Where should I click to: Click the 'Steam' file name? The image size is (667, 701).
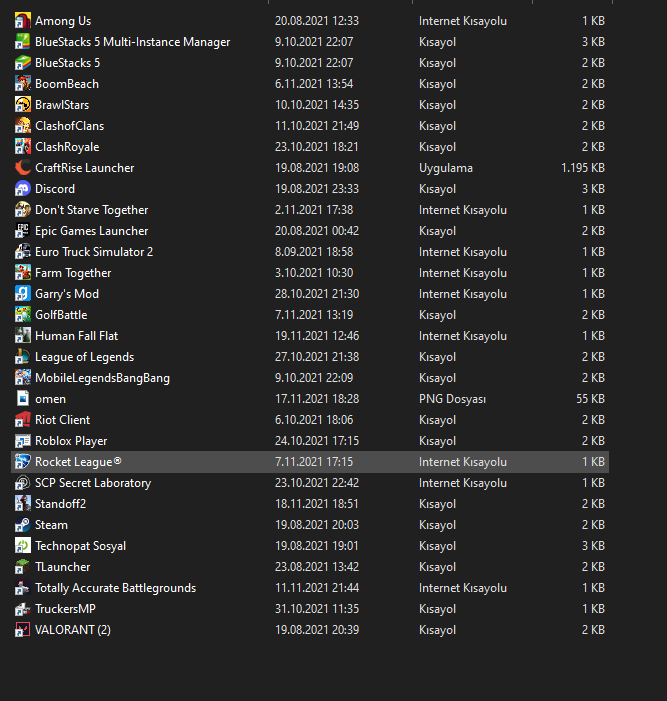[51, 525]
